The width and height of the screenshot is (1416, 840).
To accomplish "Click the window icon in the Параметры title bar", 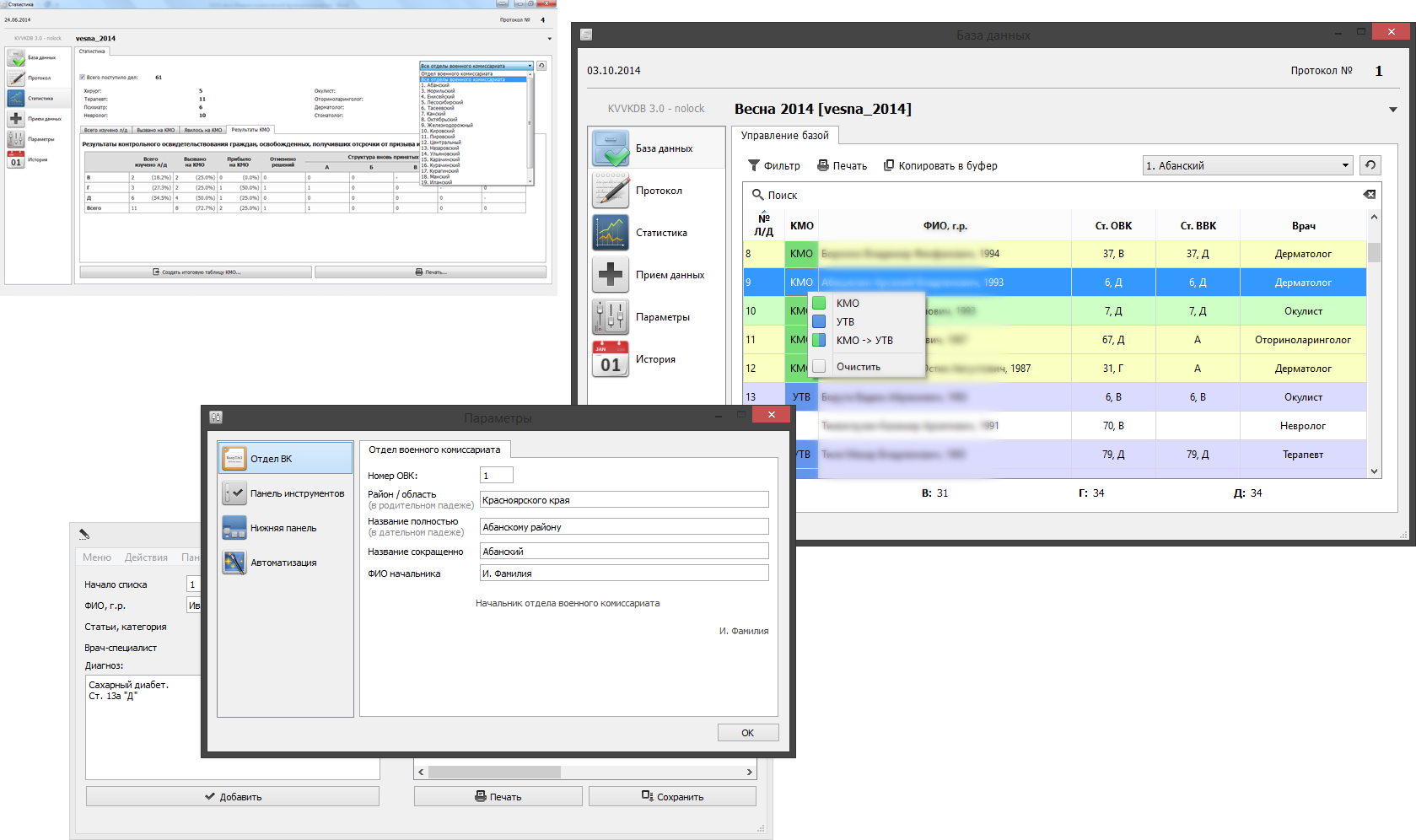I will click(216, 417).
